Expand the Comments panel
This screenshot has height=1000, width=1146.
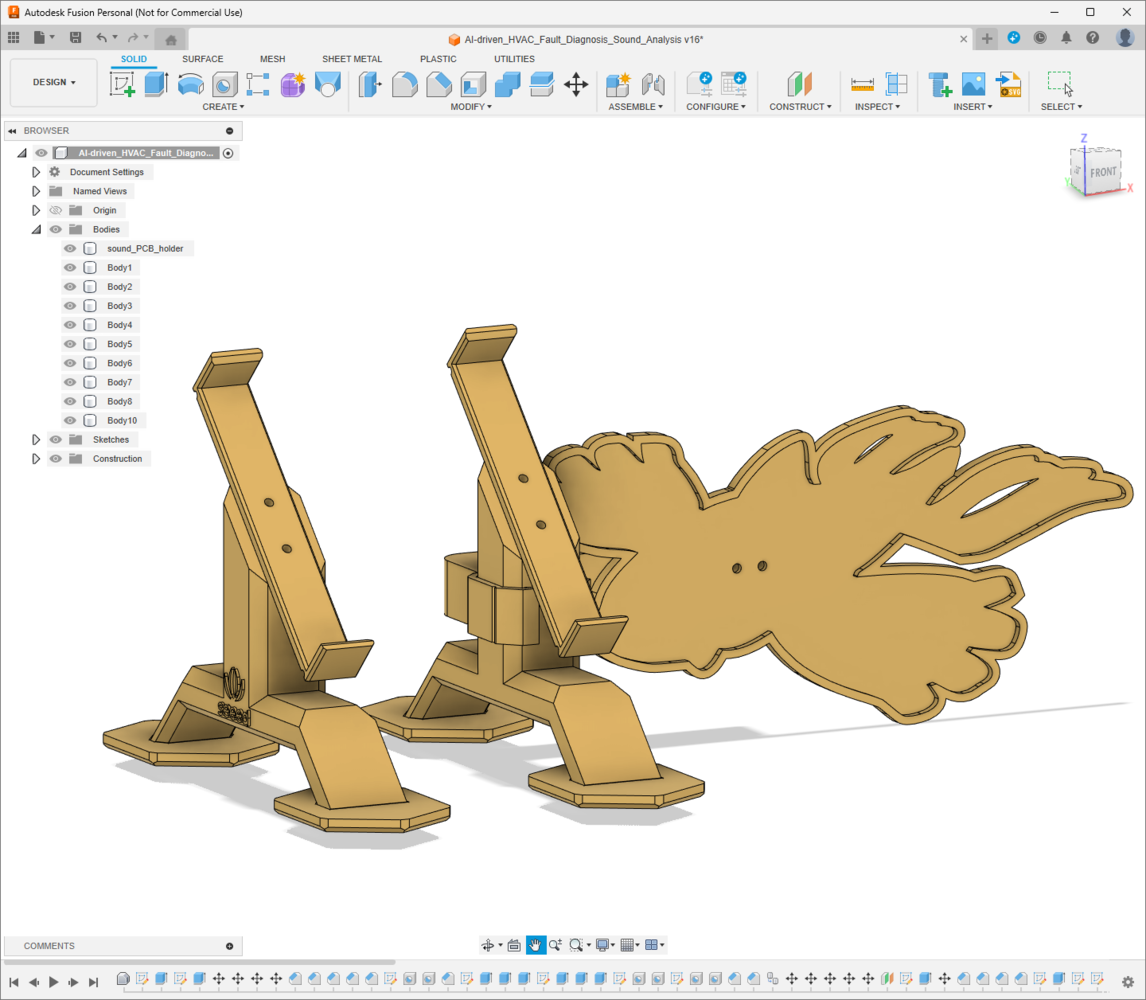229,946
